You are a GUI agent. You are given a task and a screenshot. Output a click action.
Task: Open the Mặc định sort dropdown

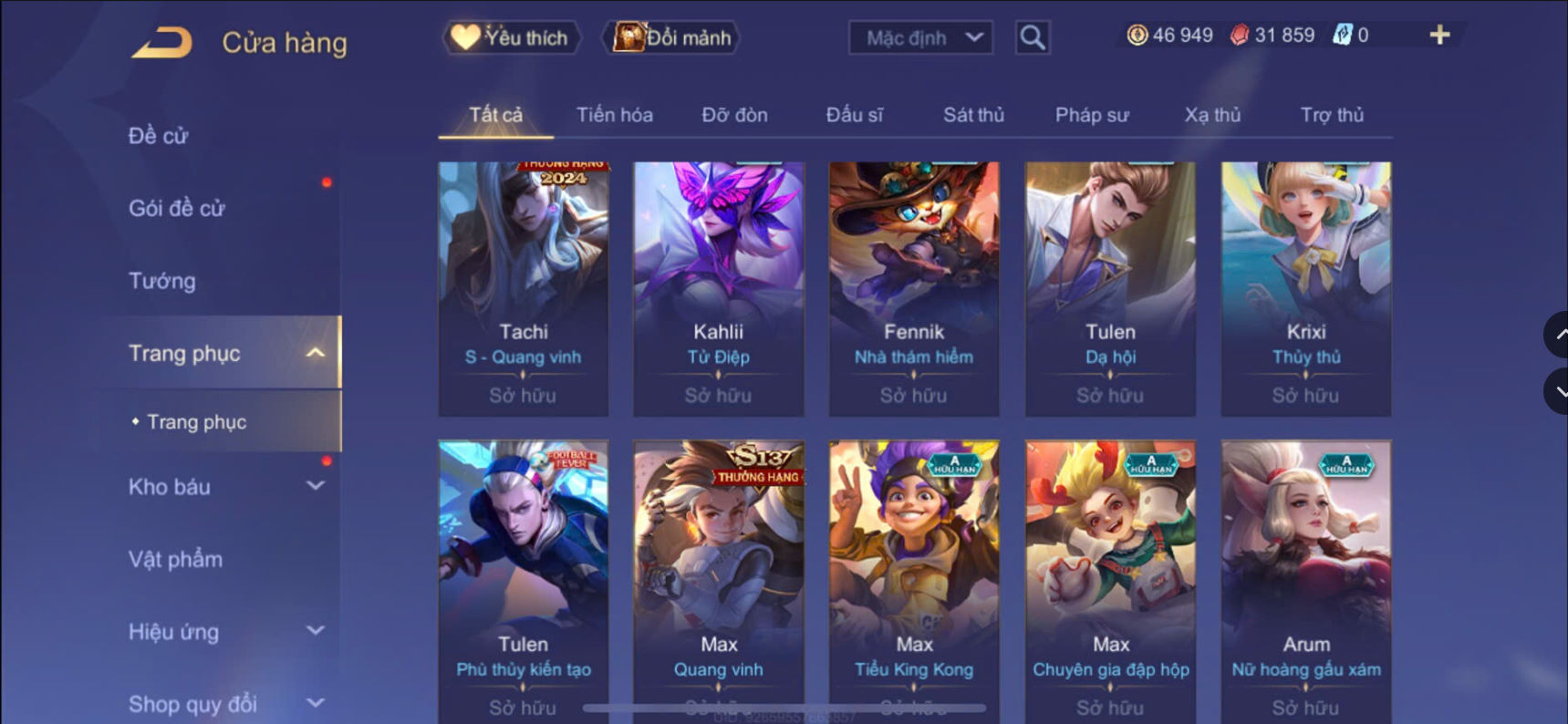coord(920,37)
